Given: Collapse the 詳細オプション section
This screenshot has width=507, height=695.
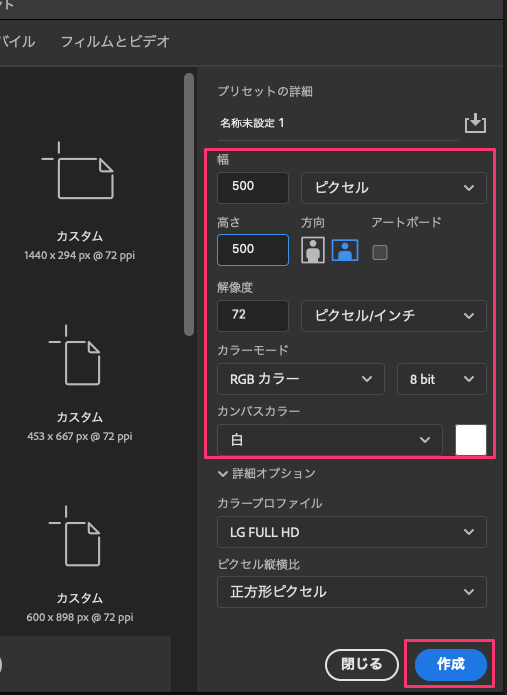Looking at the screenshot, I should click(267, 473).
